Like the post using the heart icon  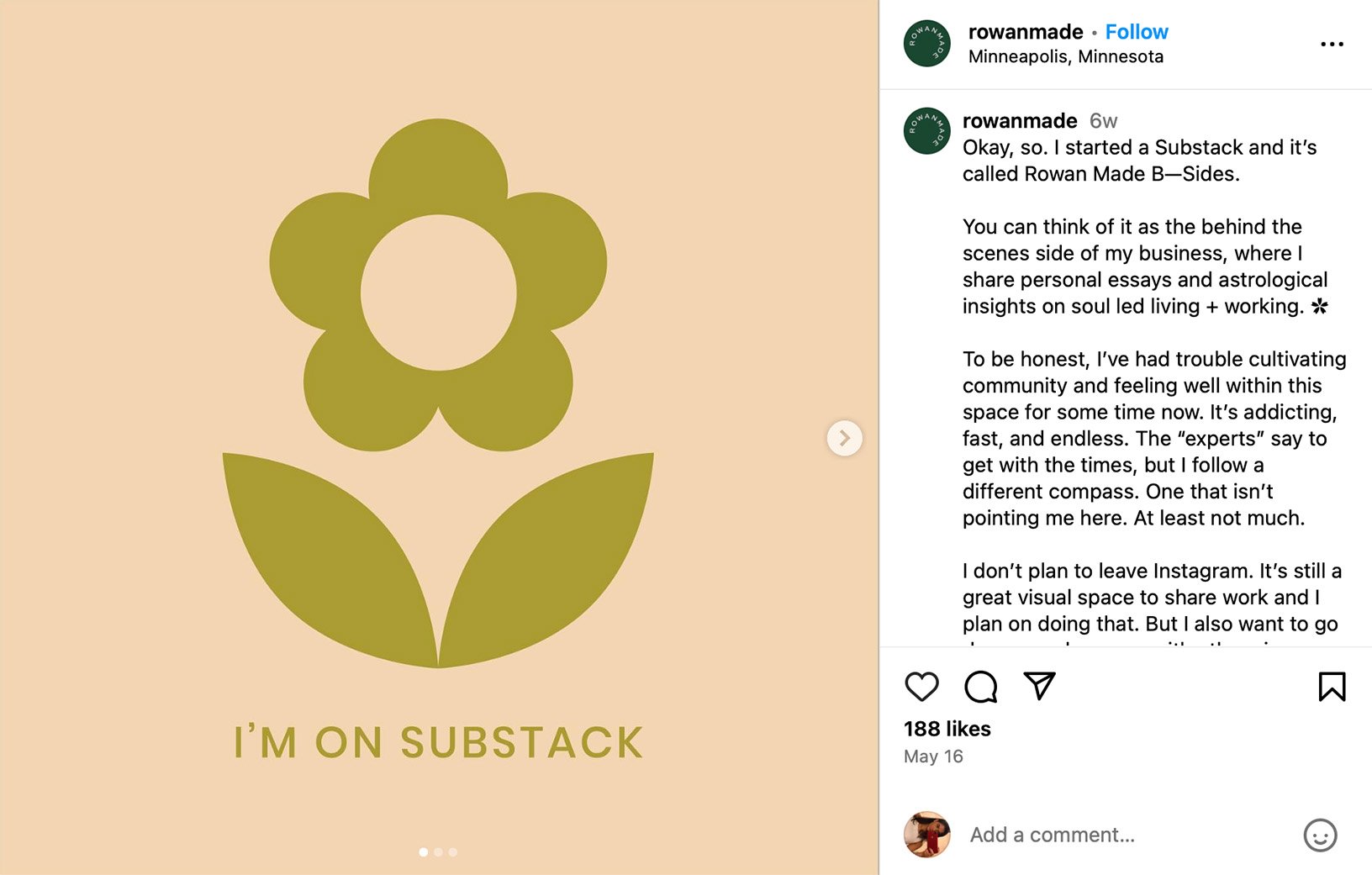pyautogui.click(x=921, y=687)
